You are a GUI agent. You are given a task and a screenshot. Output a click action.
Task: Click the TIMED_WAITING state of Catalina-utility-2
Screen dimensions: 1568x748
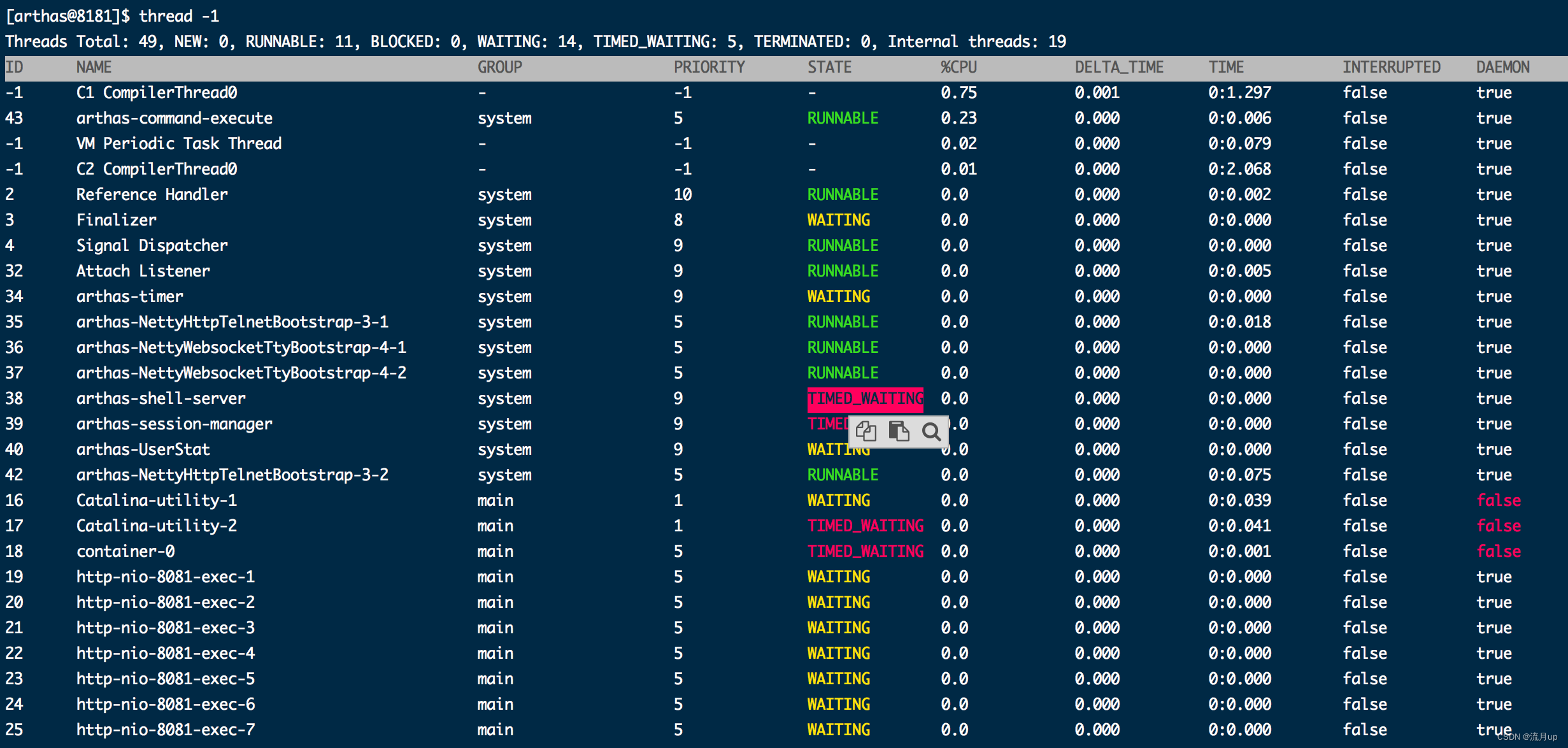click(865, 526)
